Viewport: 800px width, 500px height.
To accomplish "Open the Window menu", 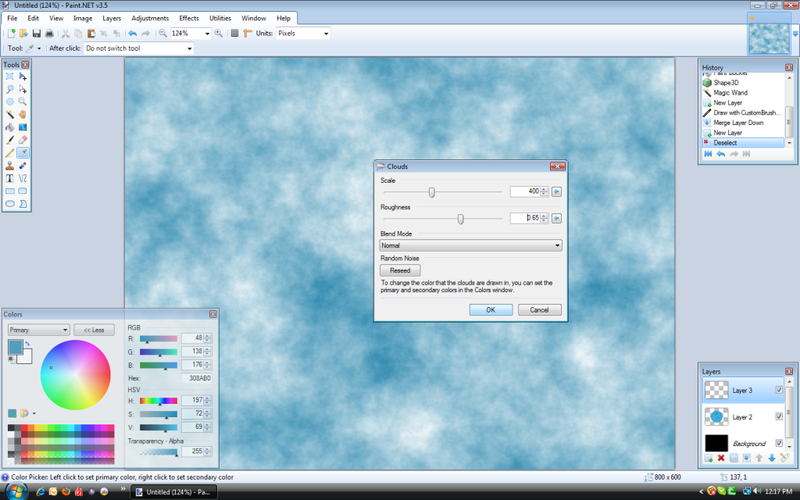I will click(x=254, y=18).
